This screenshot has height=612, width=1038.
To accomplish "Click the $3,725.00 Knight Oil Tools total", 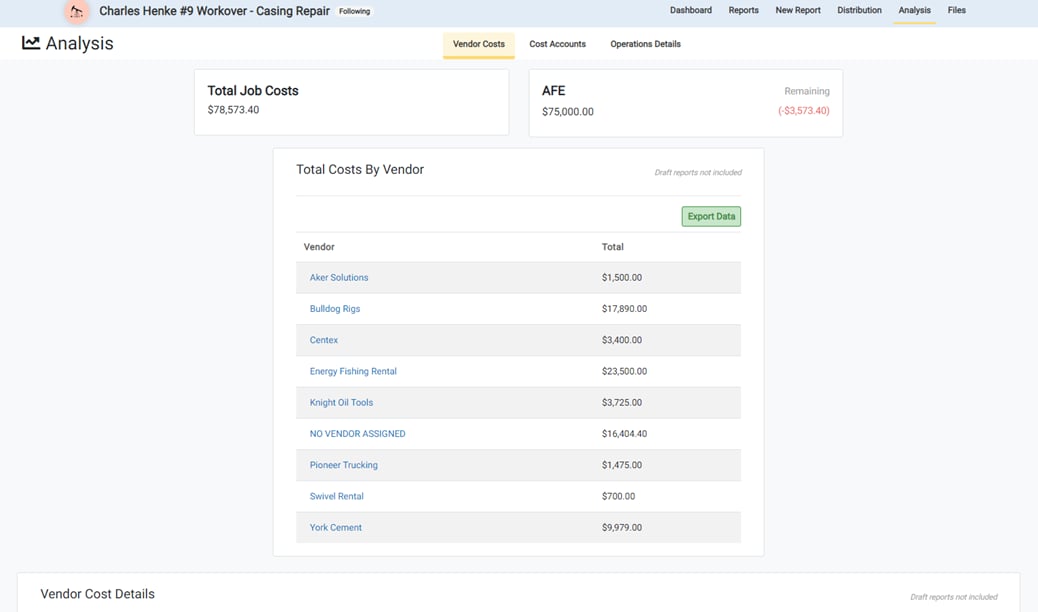I will coord(622,403).
